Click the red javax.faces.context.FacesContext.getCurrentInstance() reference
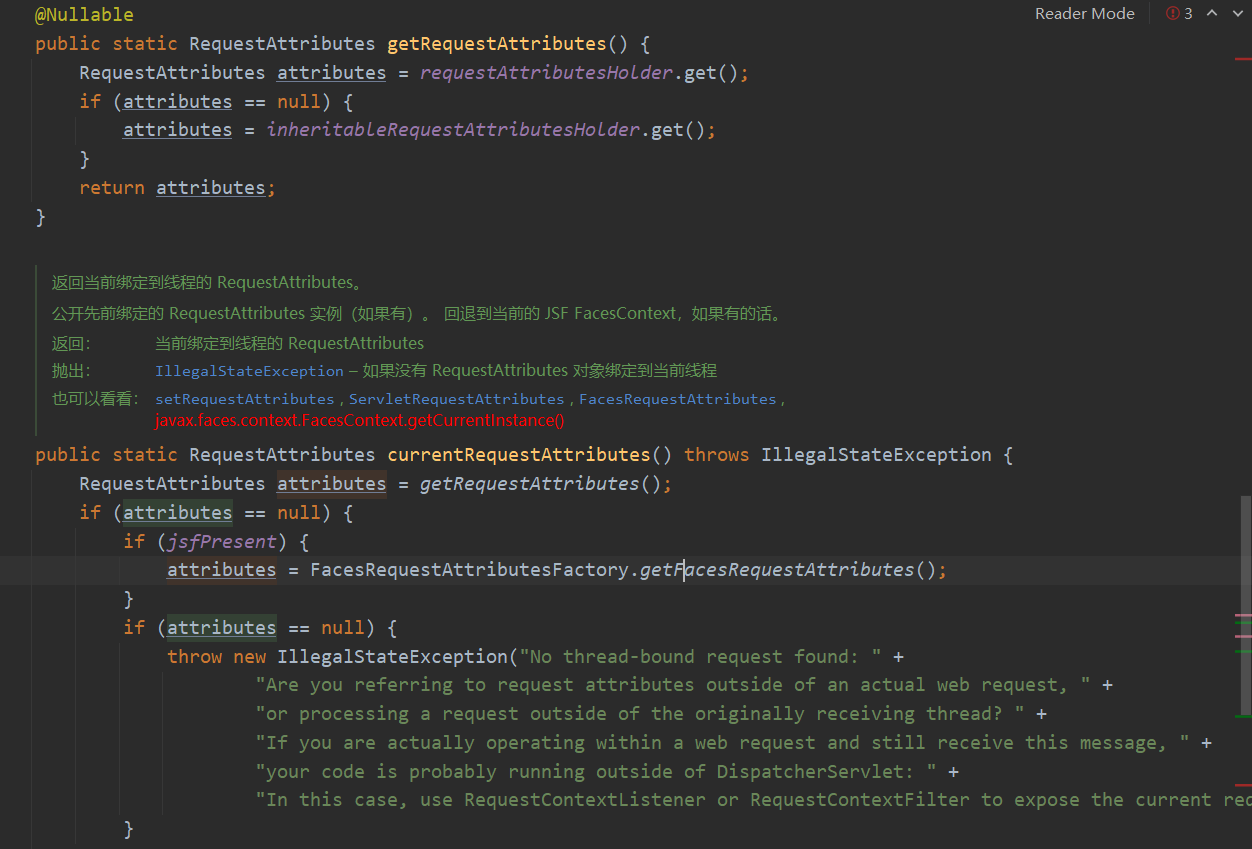Viewport: 1252px width, 849px height. (360, 421)
